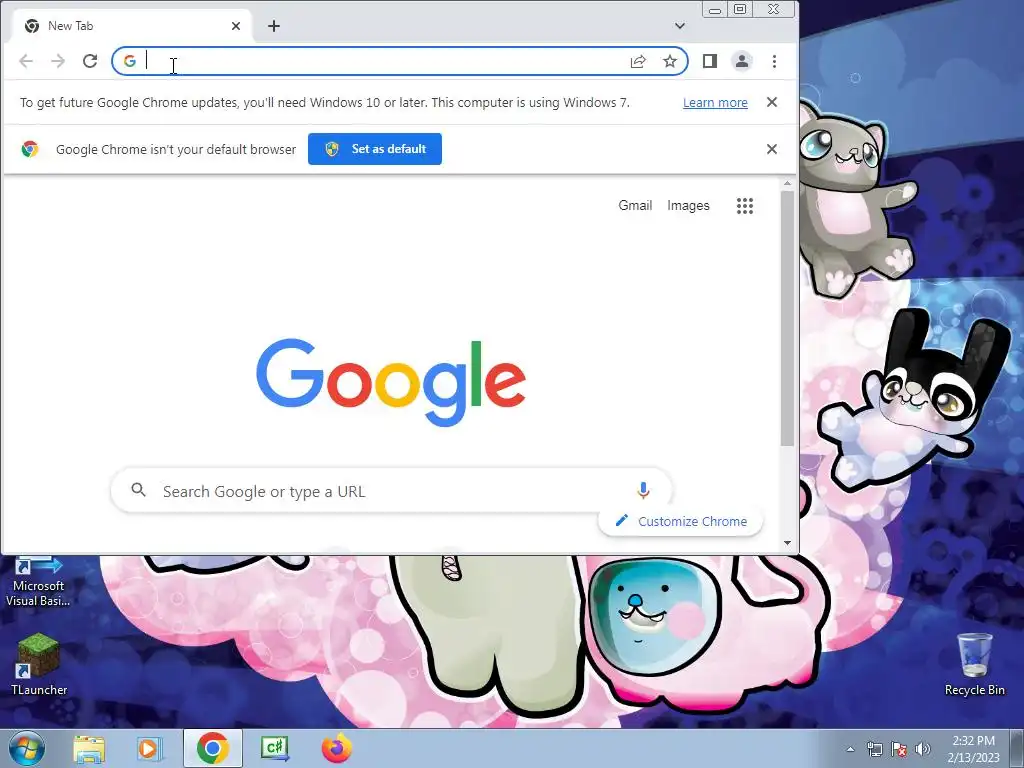Click the browser forward arrow
This screenshot has height=768, width=1024.
coord(58,61)
